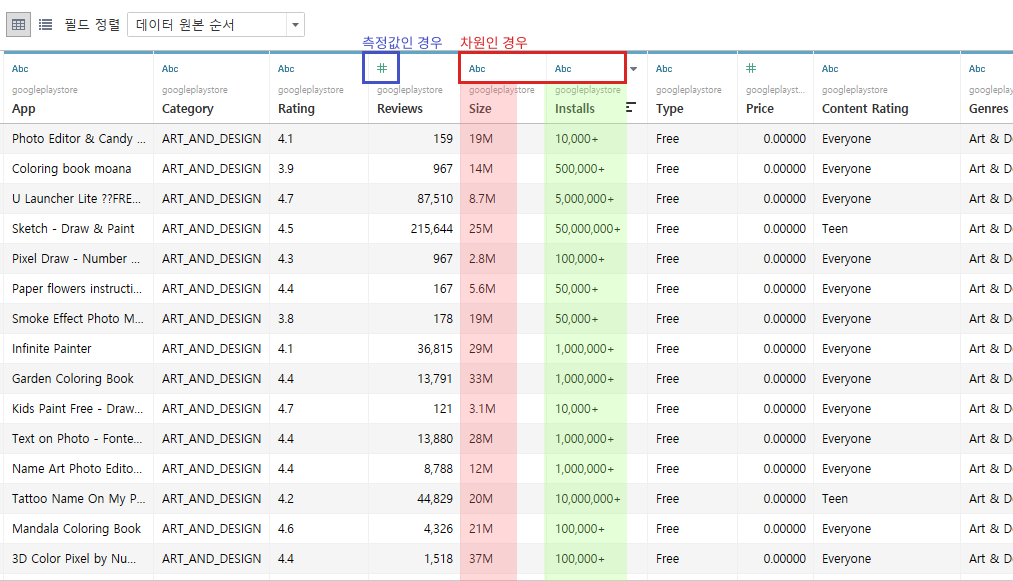Click the 'Pixel Draw - Number' cell
This screenshot has height=581, width=1013.
(79, 259)
